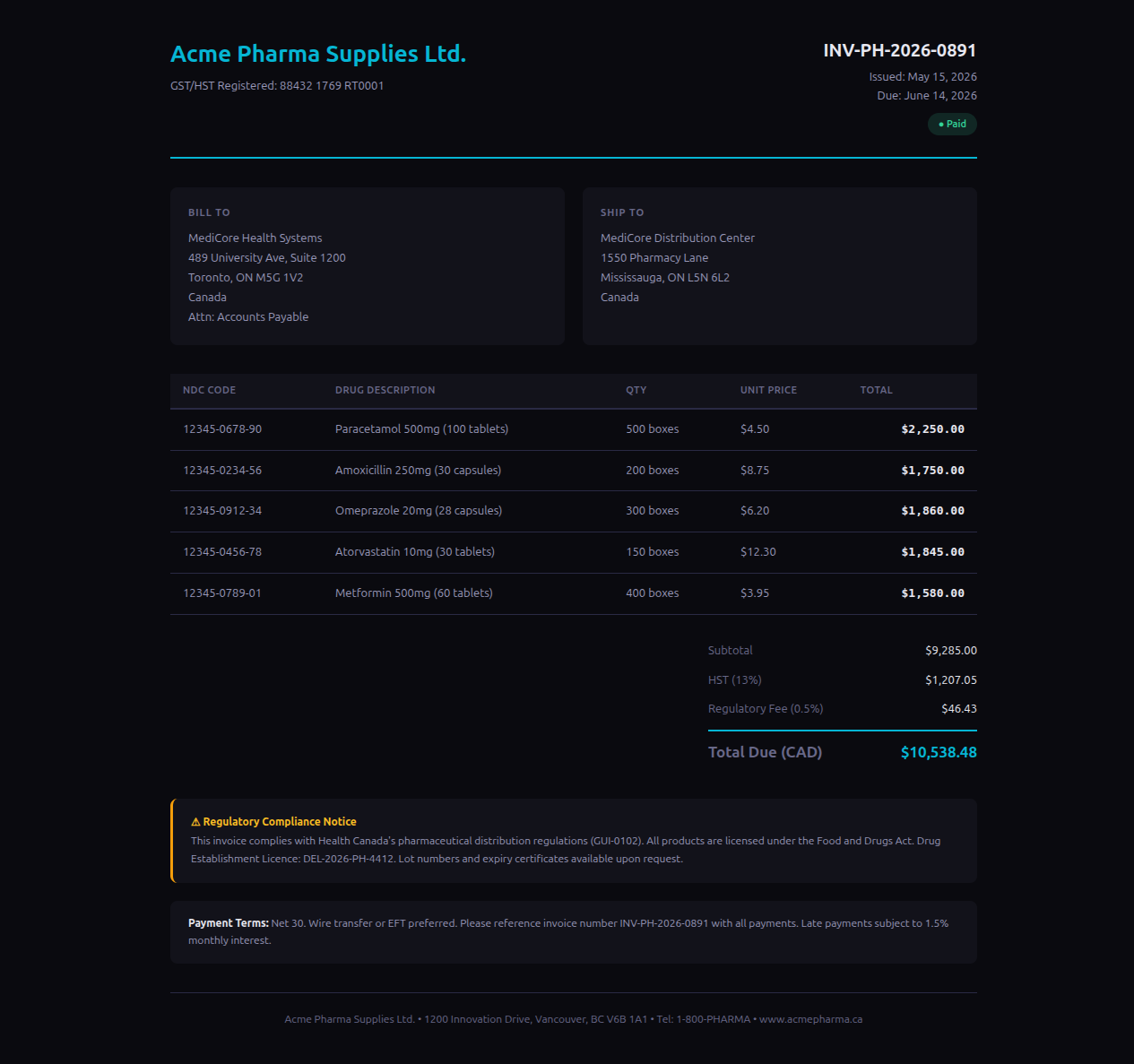Click the NDC CODE column header
Image resolution: width=1134 pixels, height=1064 pixels.
point(209,390)
